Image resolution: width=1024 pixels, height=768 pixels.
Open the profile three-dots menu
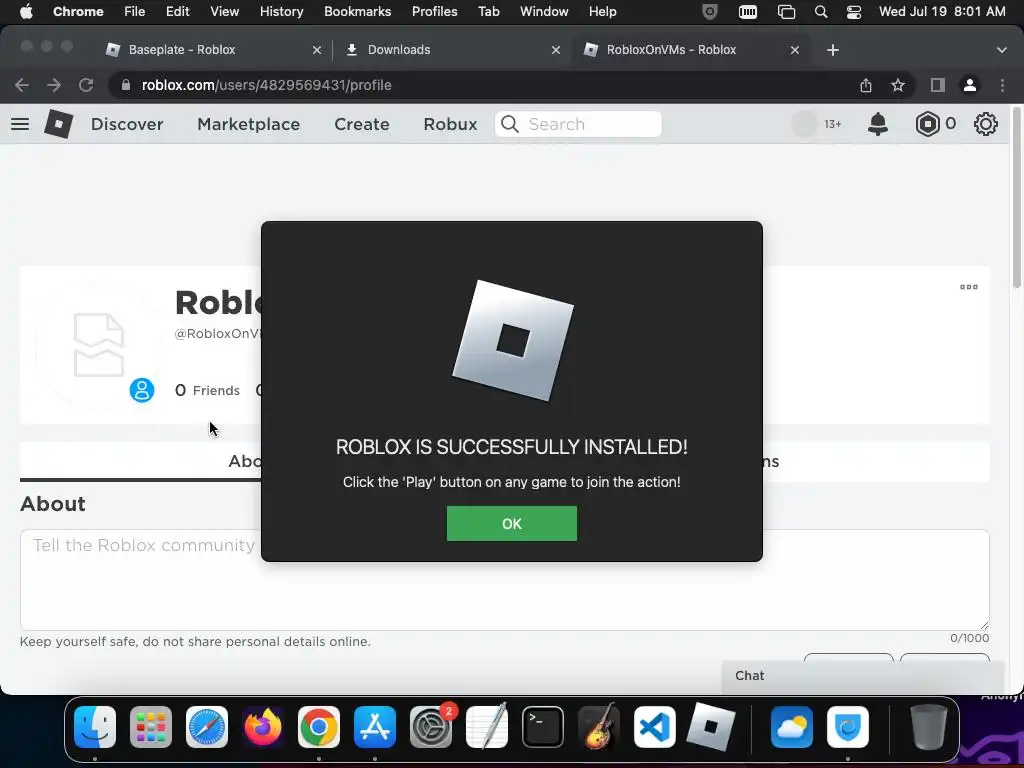(x=968, y=287)
